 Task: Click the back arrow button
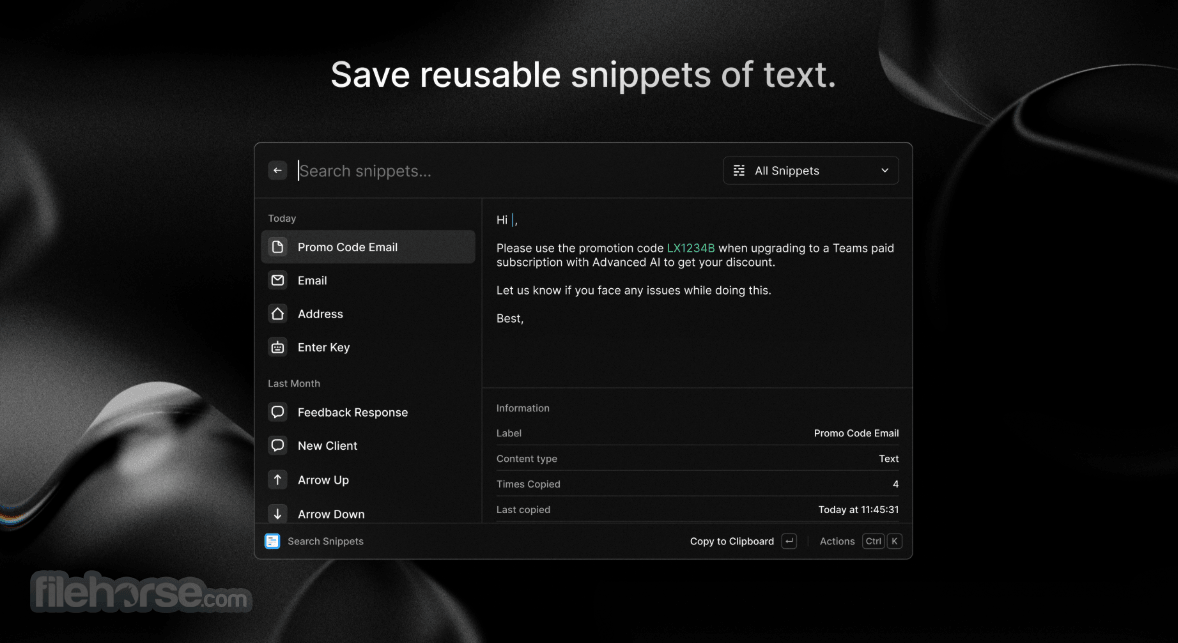[277, 171]
